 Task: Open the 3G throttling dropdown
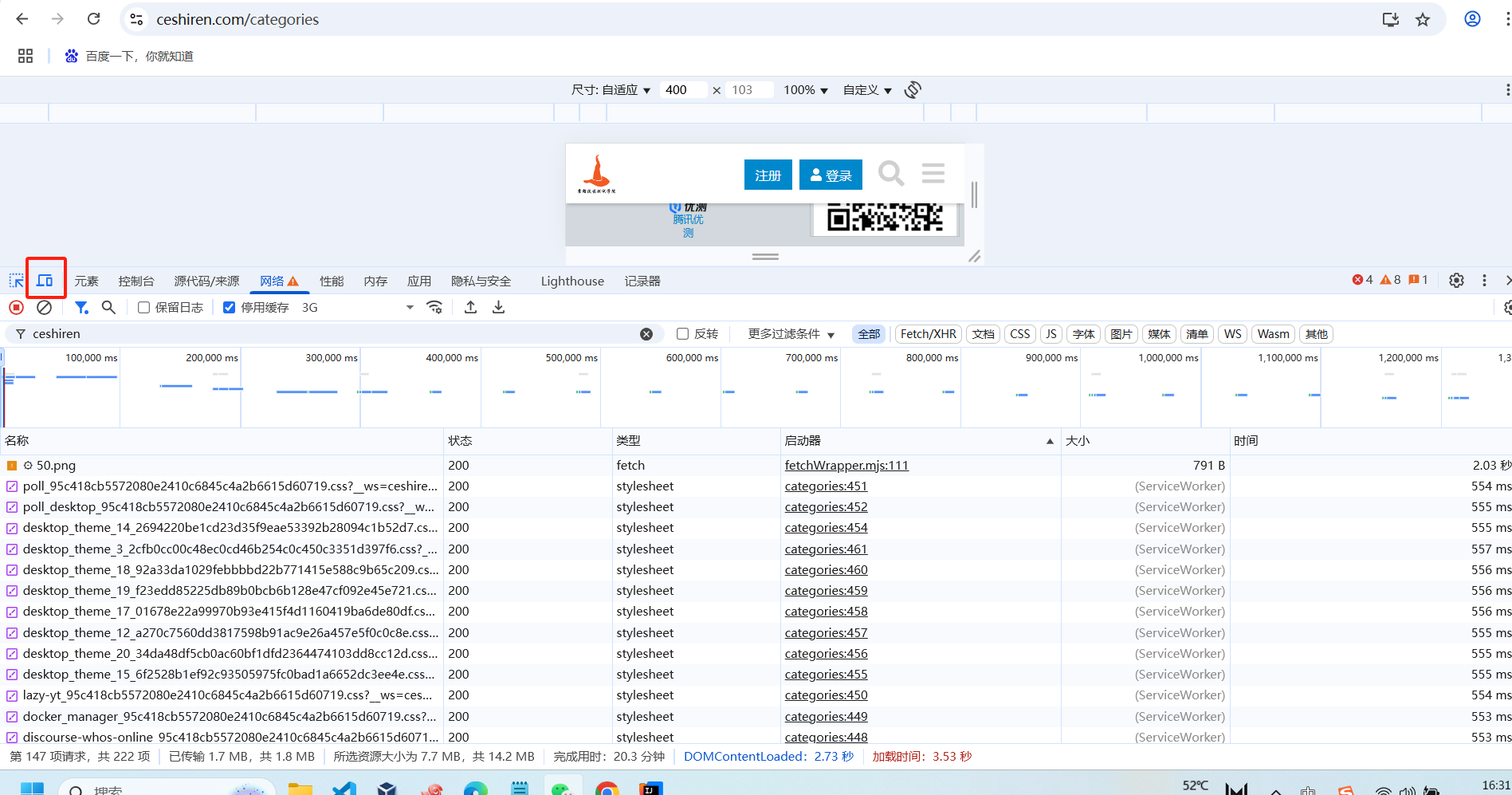pos(358,308)
